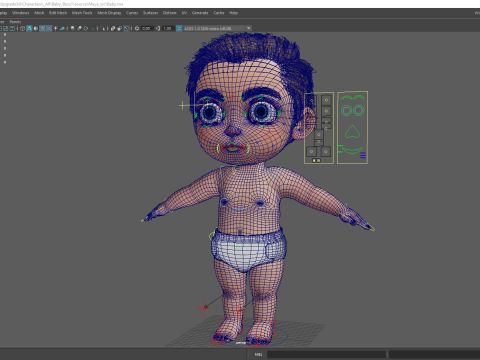Toggle the View Transform icon
Image resolution: width=480 pixels, height=360 pixels.
pyautogui.click(x=179, y=28)
